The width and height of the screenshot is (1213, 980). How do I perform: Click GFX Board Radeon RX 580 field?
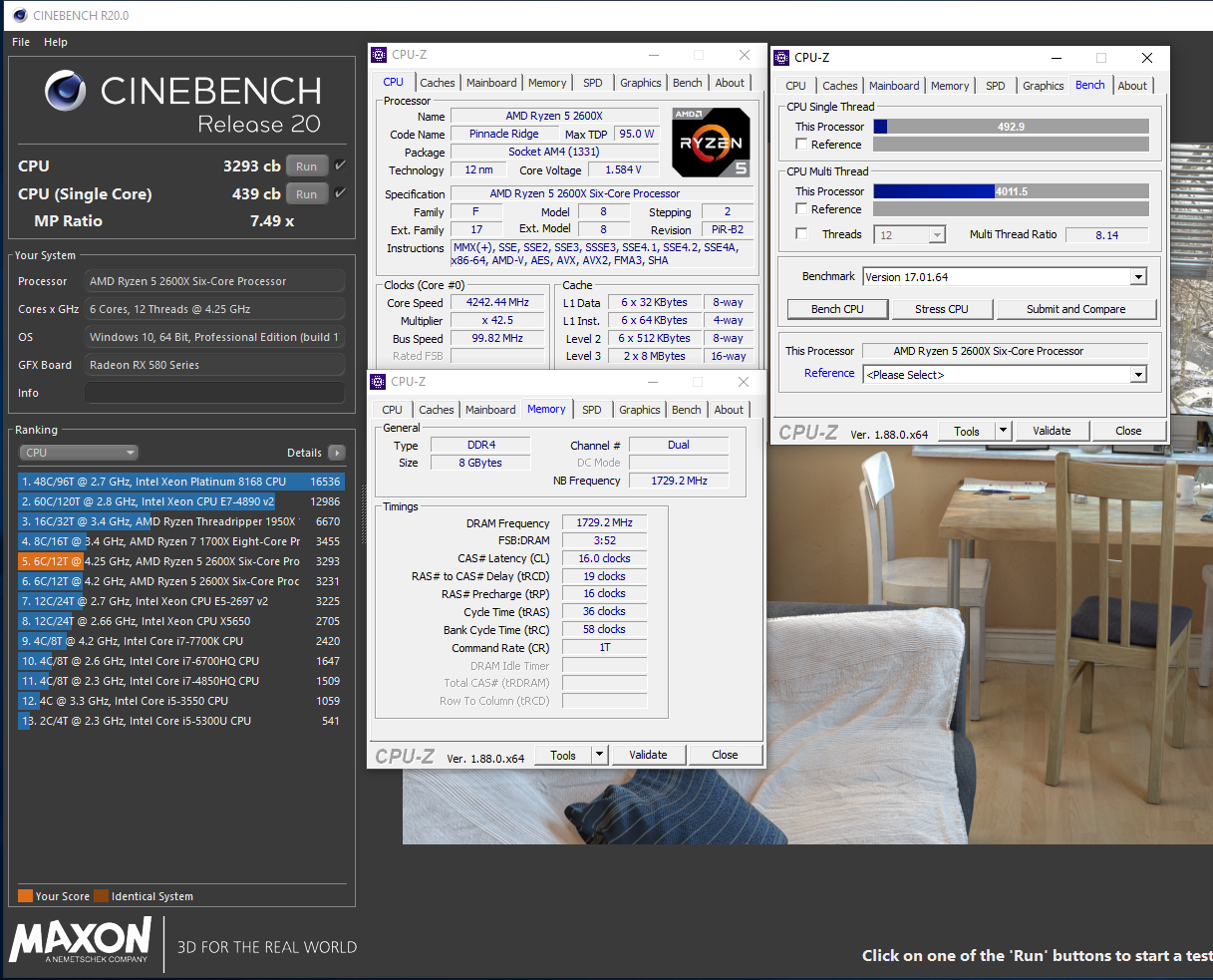pos(214,365)
